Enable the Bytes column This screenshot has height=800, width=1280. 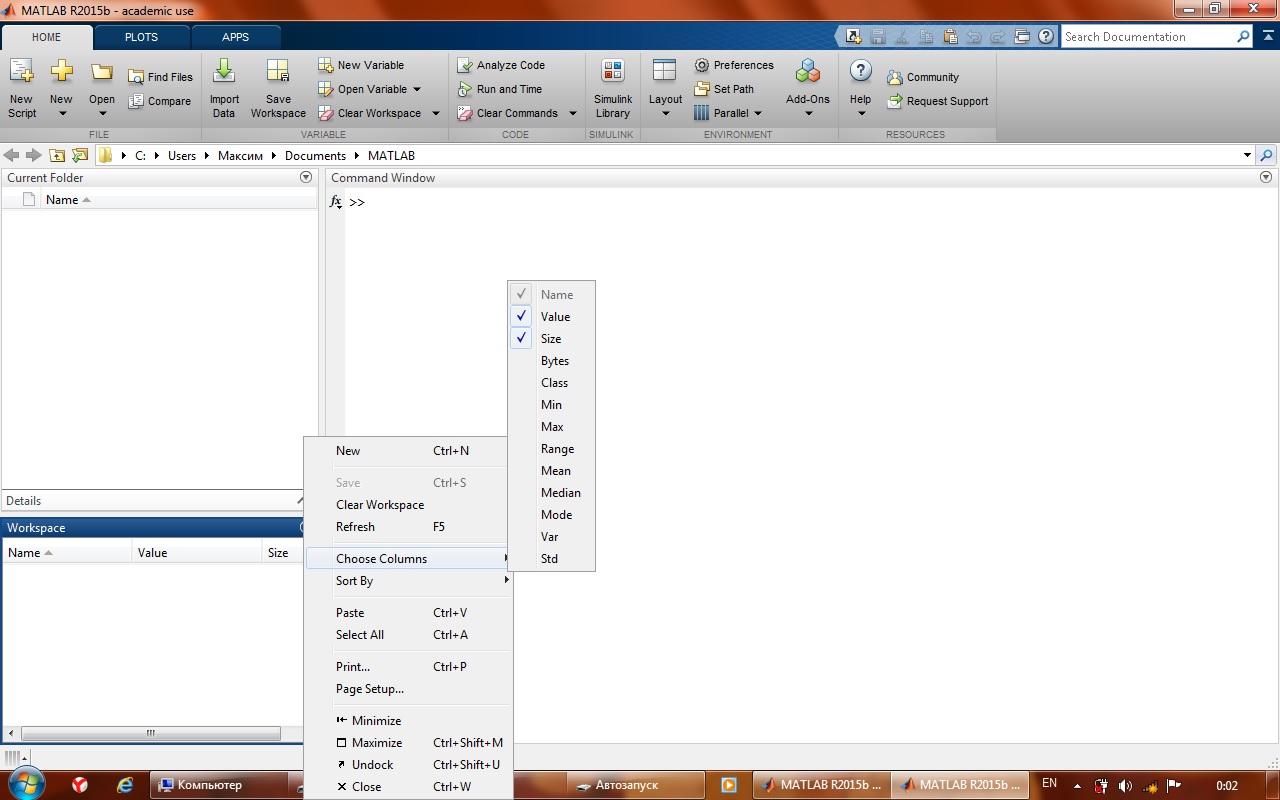coord(552,361)
